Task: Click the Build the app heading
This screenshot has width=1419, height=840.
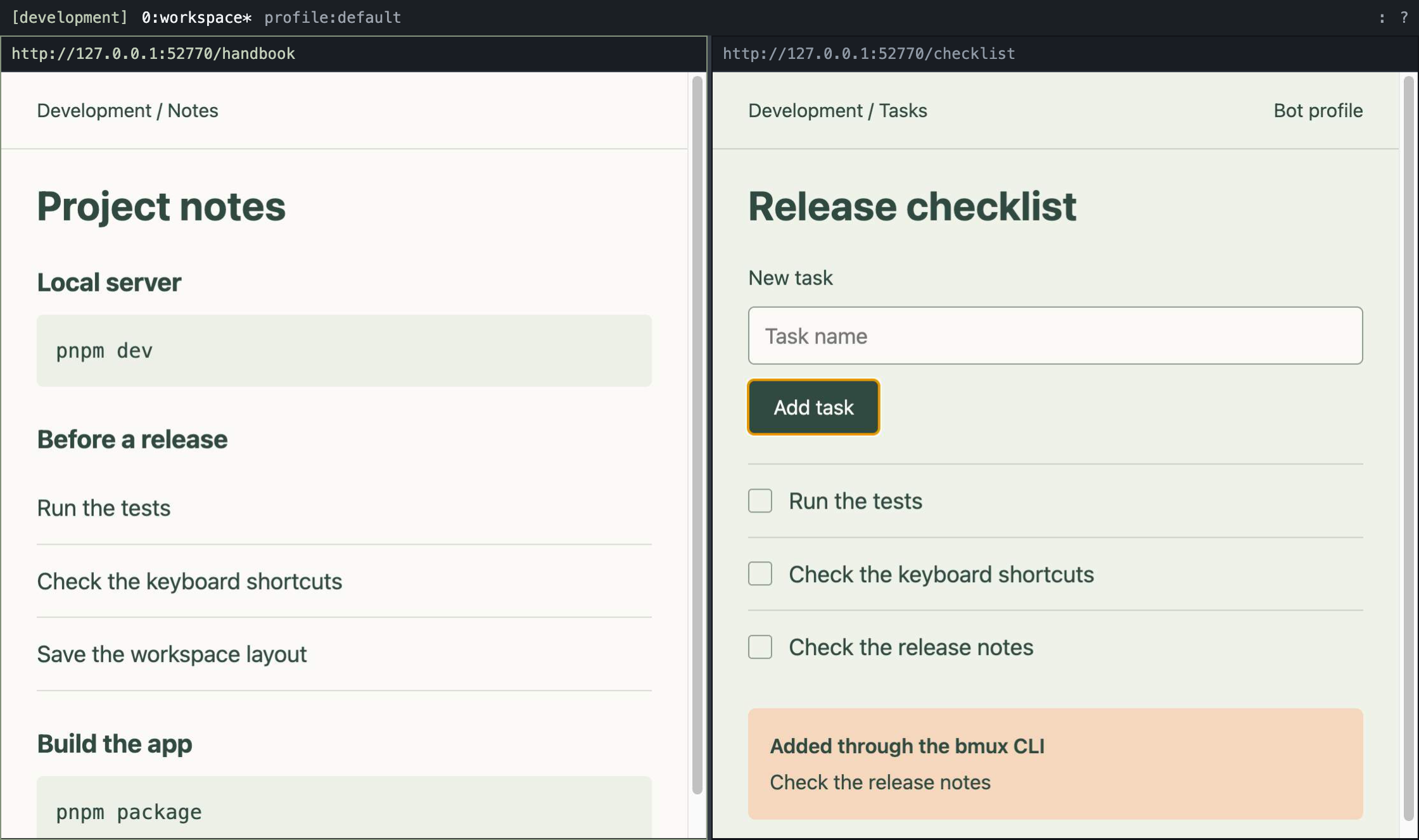Action: [x=114, y=744]
